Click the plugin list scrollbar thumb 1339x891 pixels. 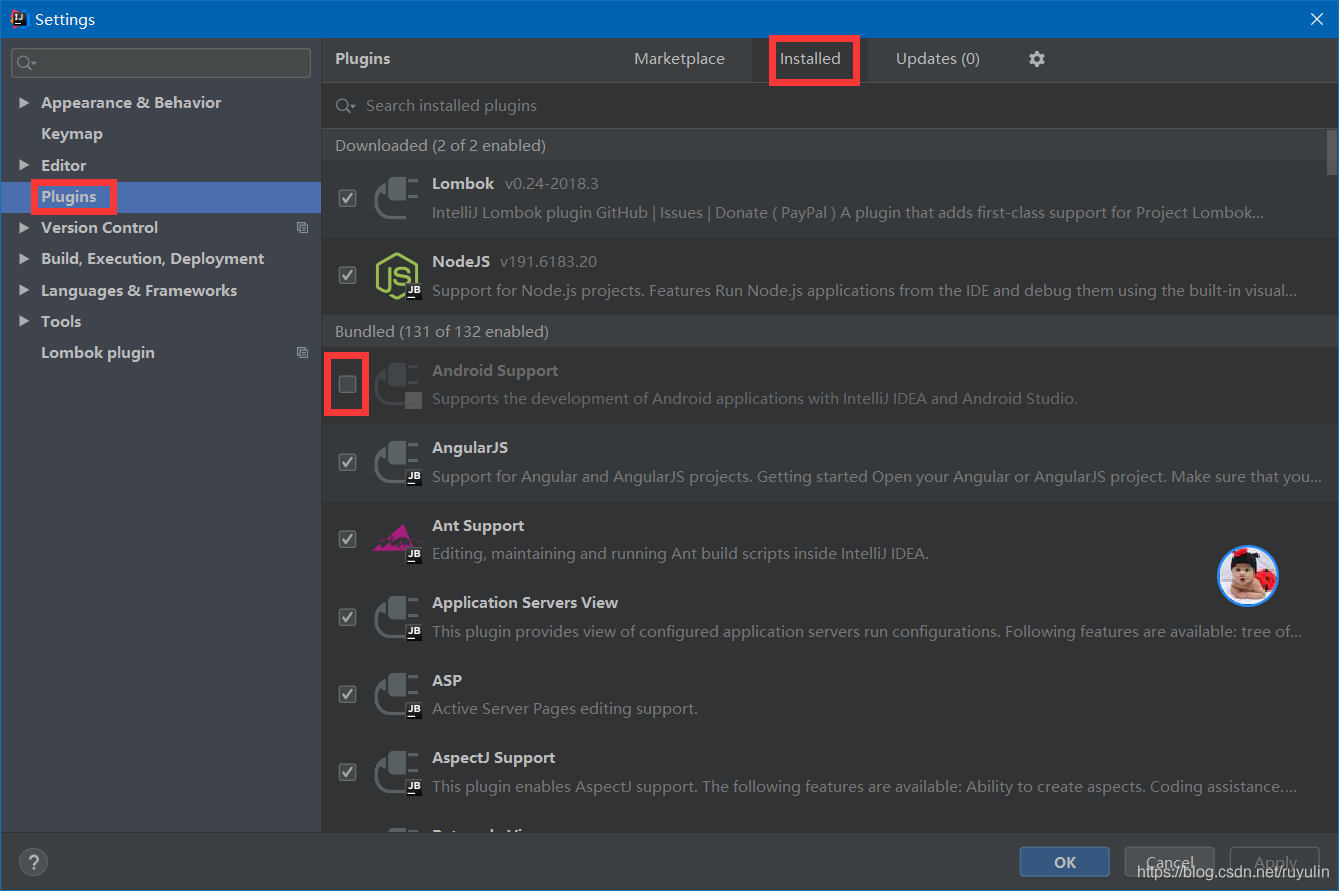click(x=1331, y=152)
